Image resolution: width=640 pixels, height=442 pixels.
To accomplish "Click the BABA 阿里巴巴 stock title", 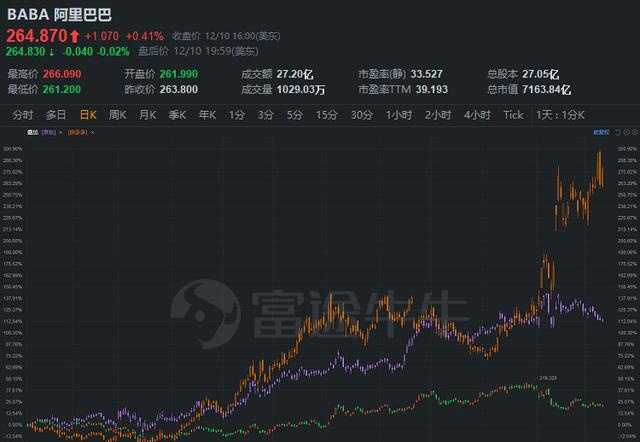I will click(x=60, y=15).
